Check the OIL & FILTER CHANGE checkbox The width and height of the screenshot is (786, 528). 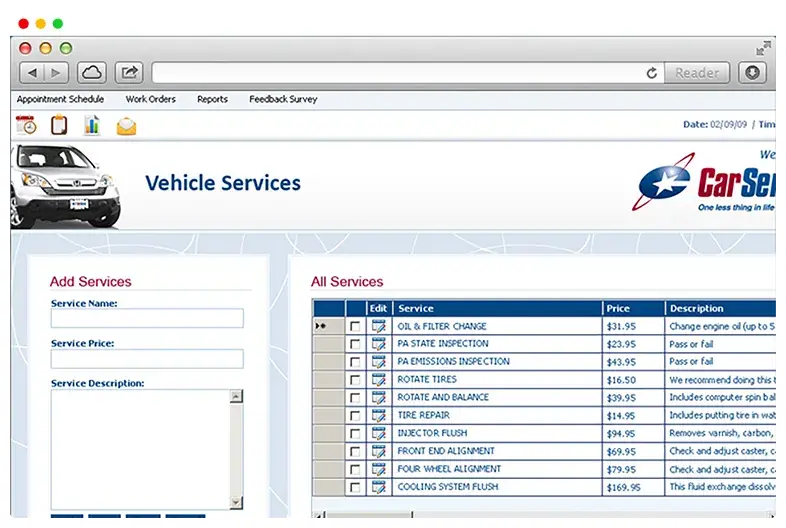click(355, 326)
